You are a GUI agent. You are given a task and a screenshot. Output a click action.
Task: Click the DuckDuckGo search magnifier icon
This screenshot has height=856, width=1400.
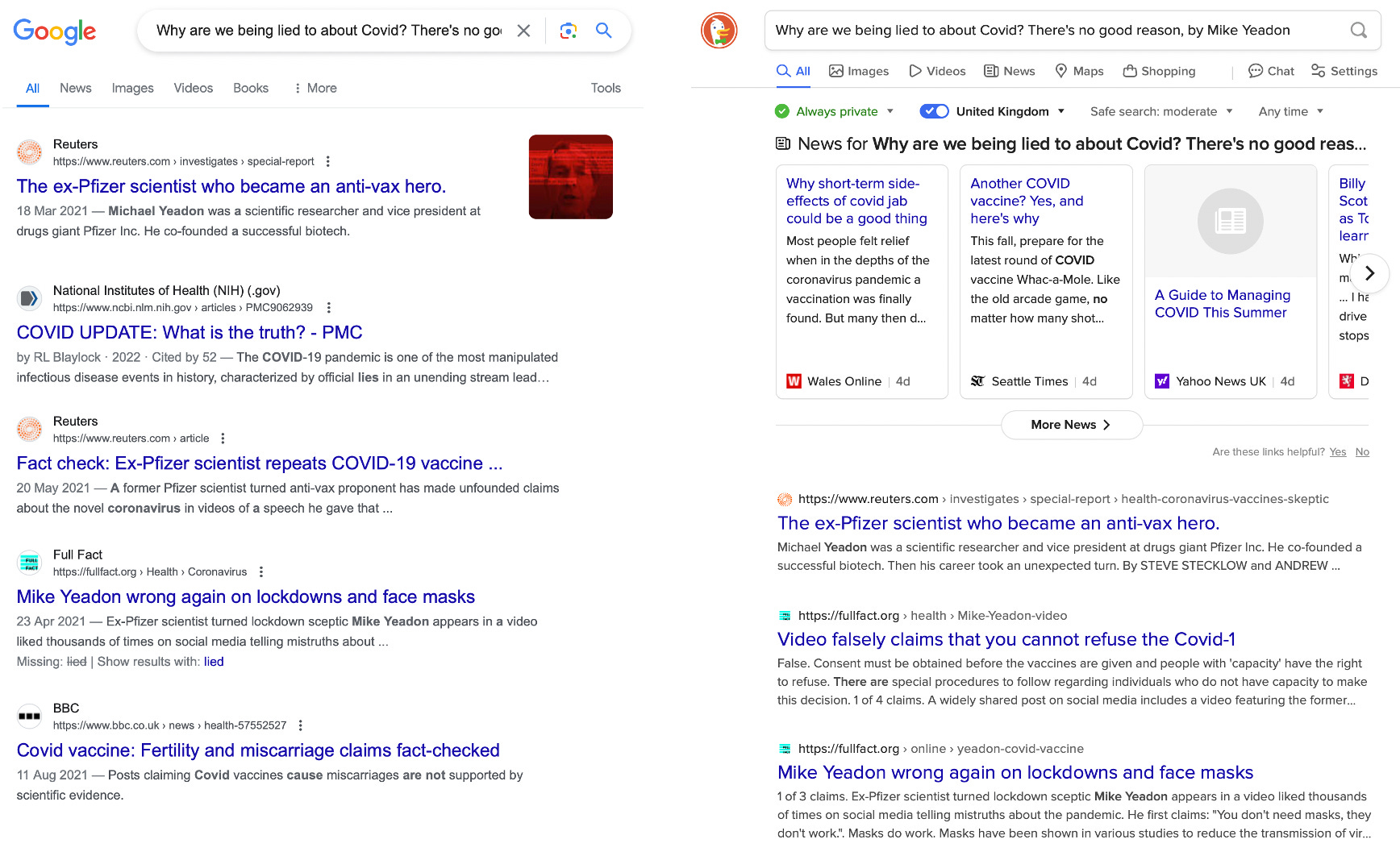tap(1359, 31)
